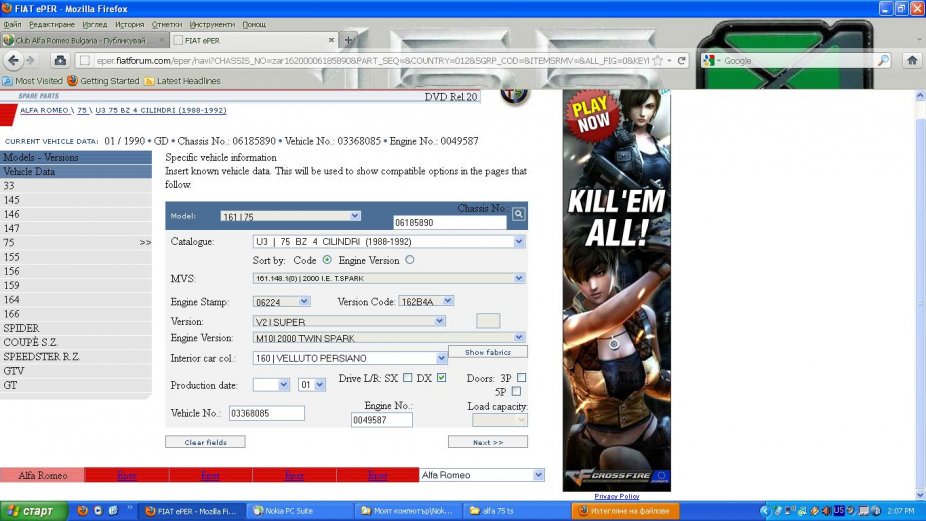The height and width of the screenshot is (521, 926).
Task: Open a new tab with the plus icon
Action: [x=349, y=41]
